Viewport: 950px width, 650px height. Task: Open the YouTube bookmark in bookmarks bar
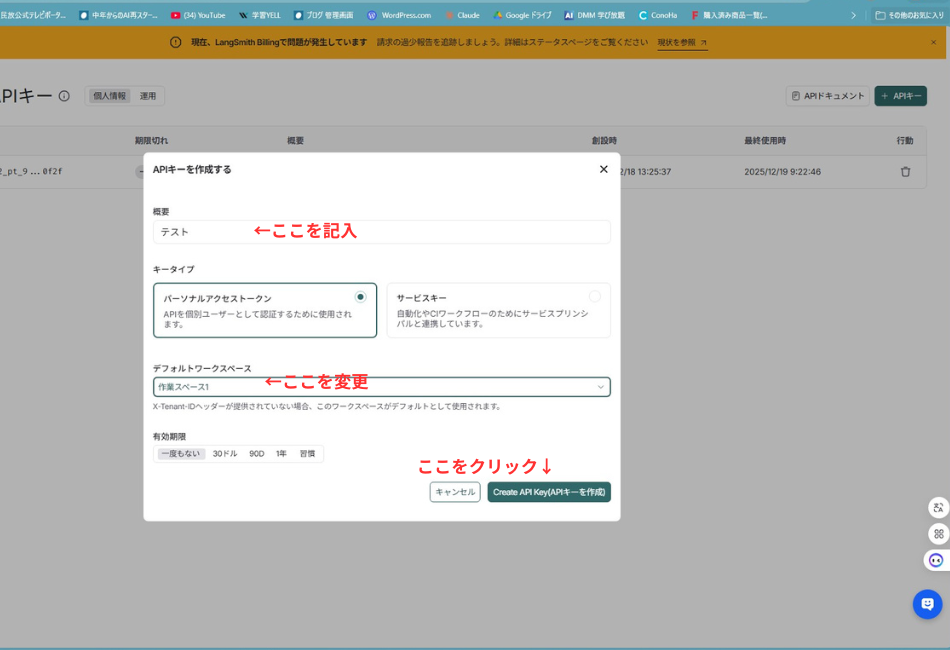(x=198, y=15)
